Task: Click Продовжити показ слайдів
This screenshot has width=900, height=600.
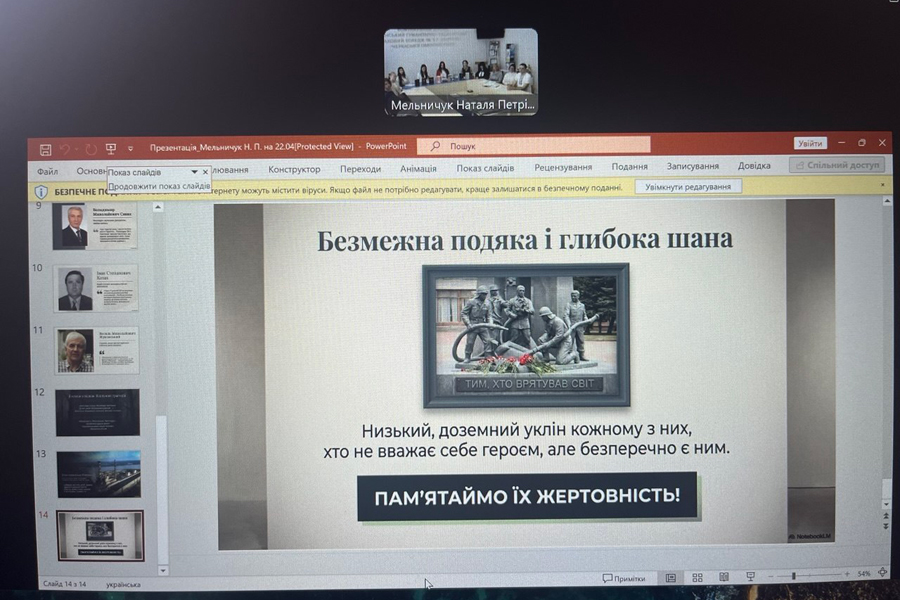Action: [x=159, y=186]
